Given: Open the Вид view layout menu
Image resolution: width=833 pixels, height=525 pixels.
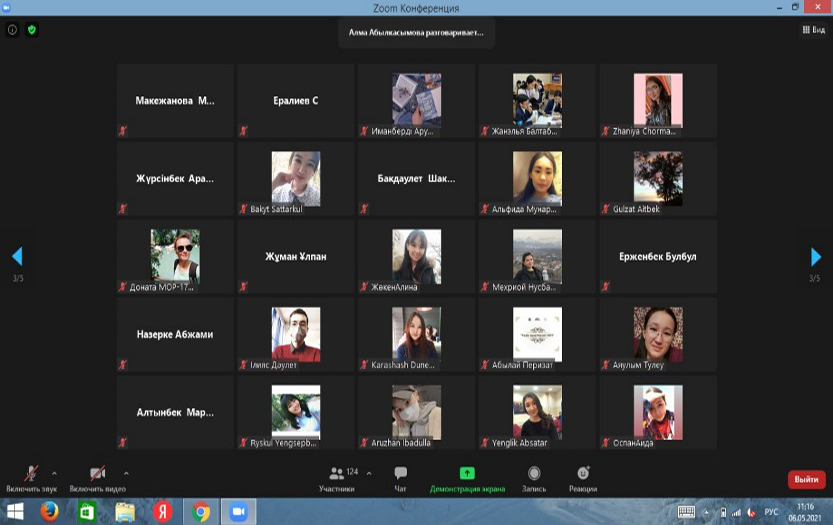Looking at the screenshot, I should [813, 30].
